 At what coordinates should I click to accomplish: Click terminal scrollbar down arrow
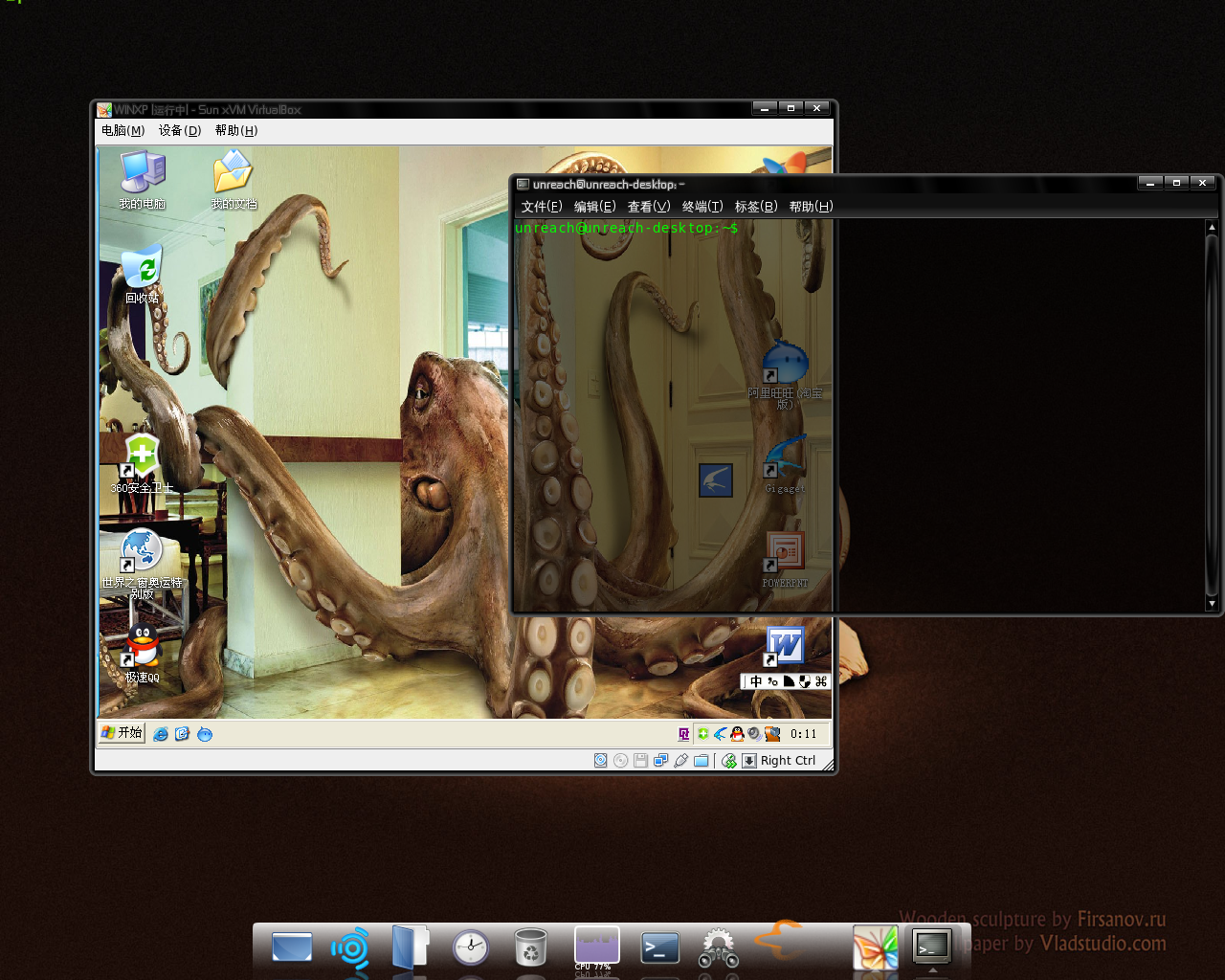tap(1212, 604)
